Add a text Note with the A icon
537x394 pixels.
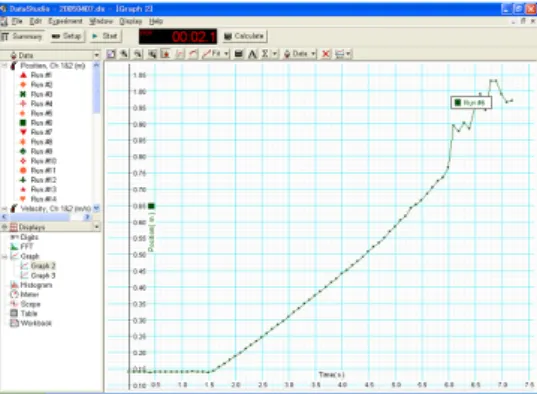(252, 54)
